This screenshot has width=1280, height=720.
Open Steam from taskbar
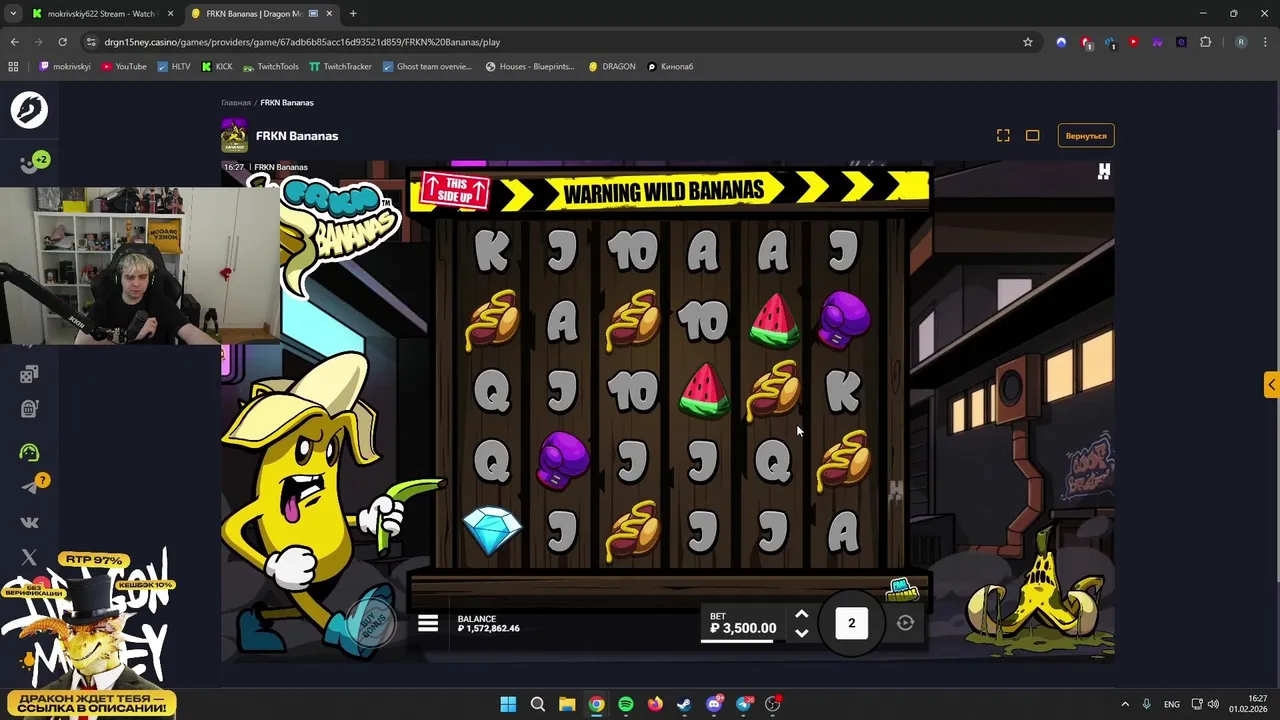684,704
